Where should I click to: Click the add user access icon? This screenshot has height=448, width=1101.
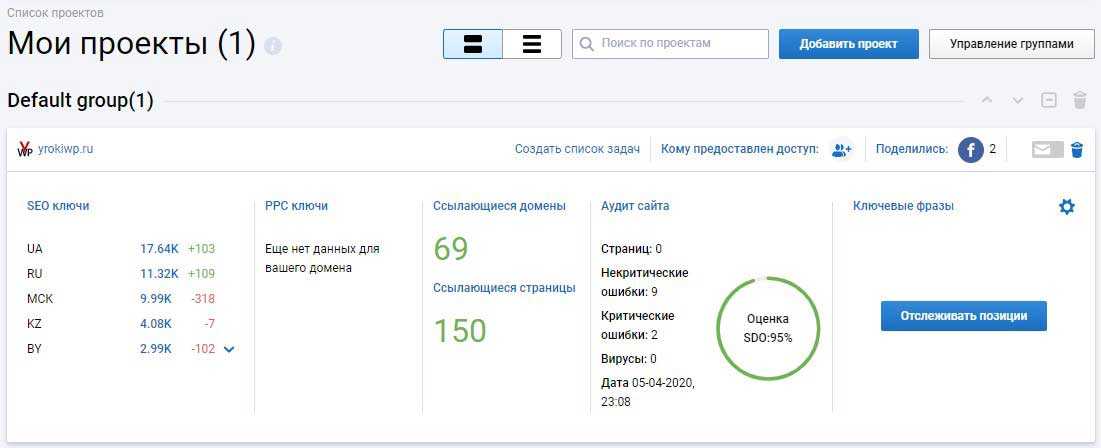coord(841,149)
